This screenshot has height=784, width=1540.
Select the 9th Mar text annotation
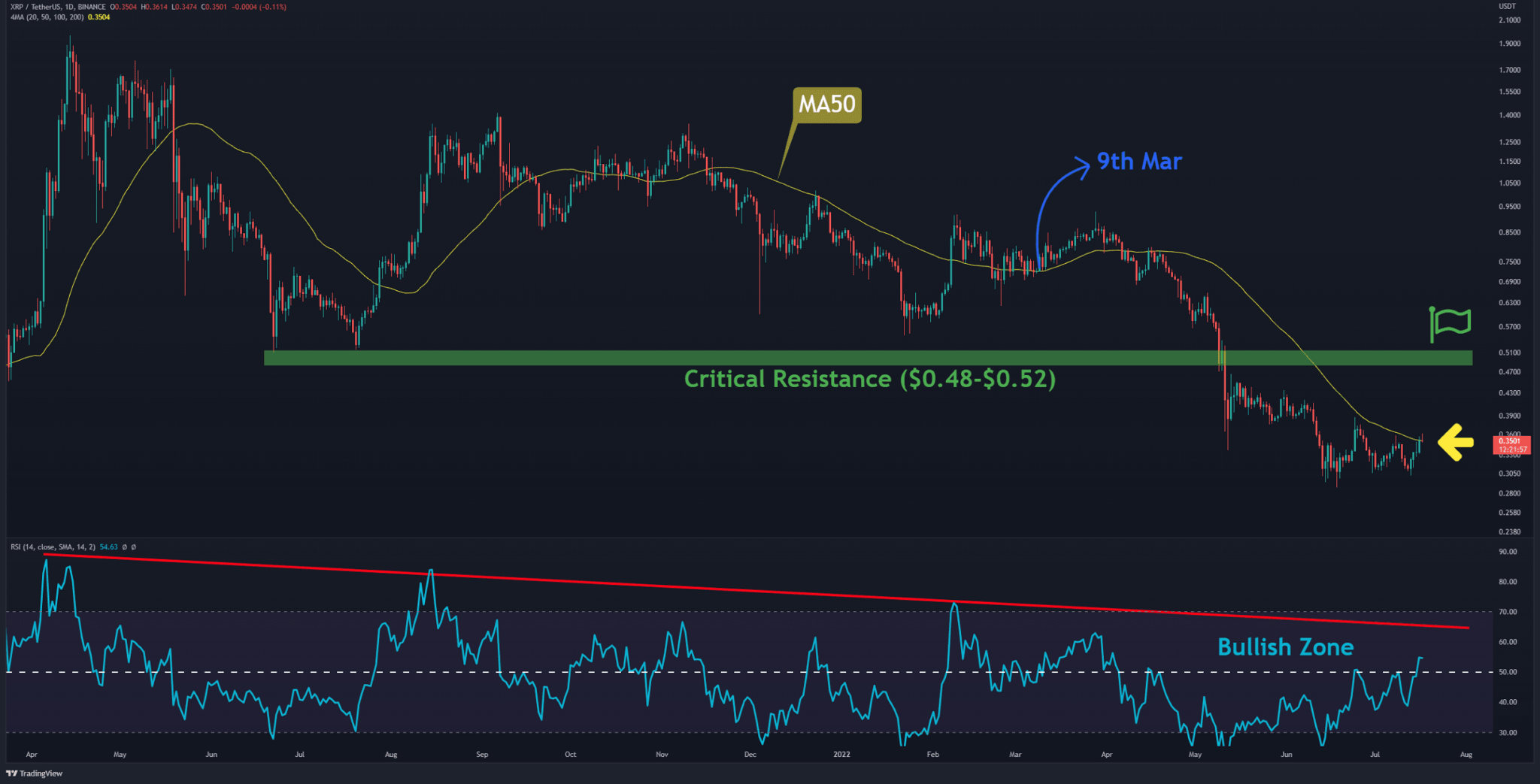1138,162
